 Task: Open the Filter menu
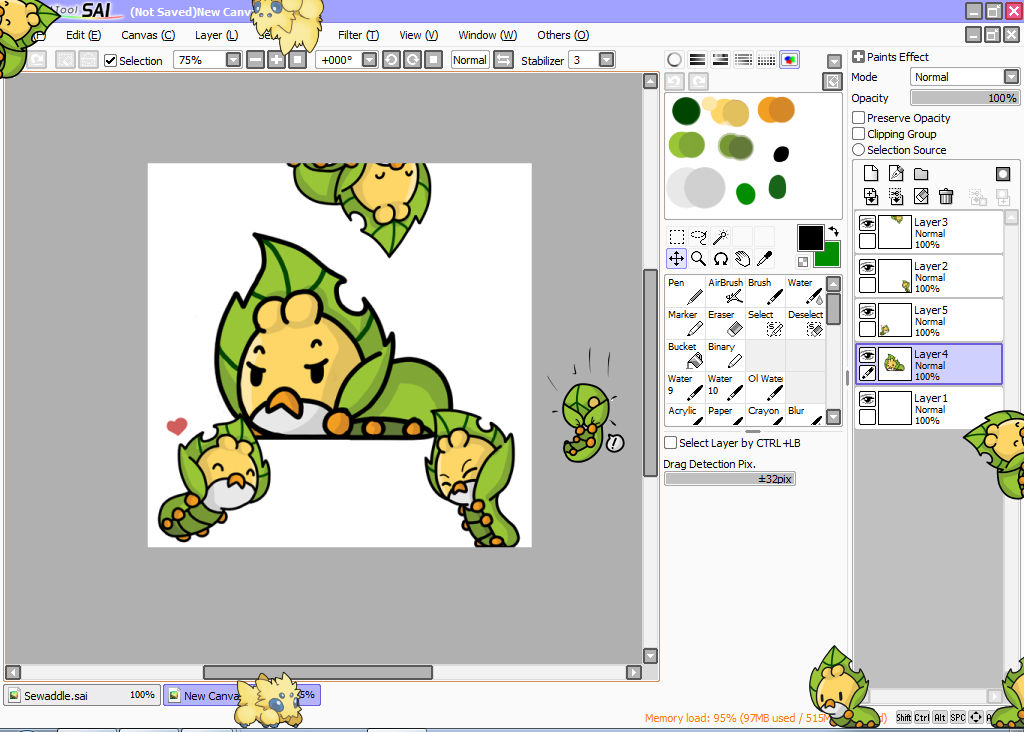pyautogui.click(x=357, y=35)
